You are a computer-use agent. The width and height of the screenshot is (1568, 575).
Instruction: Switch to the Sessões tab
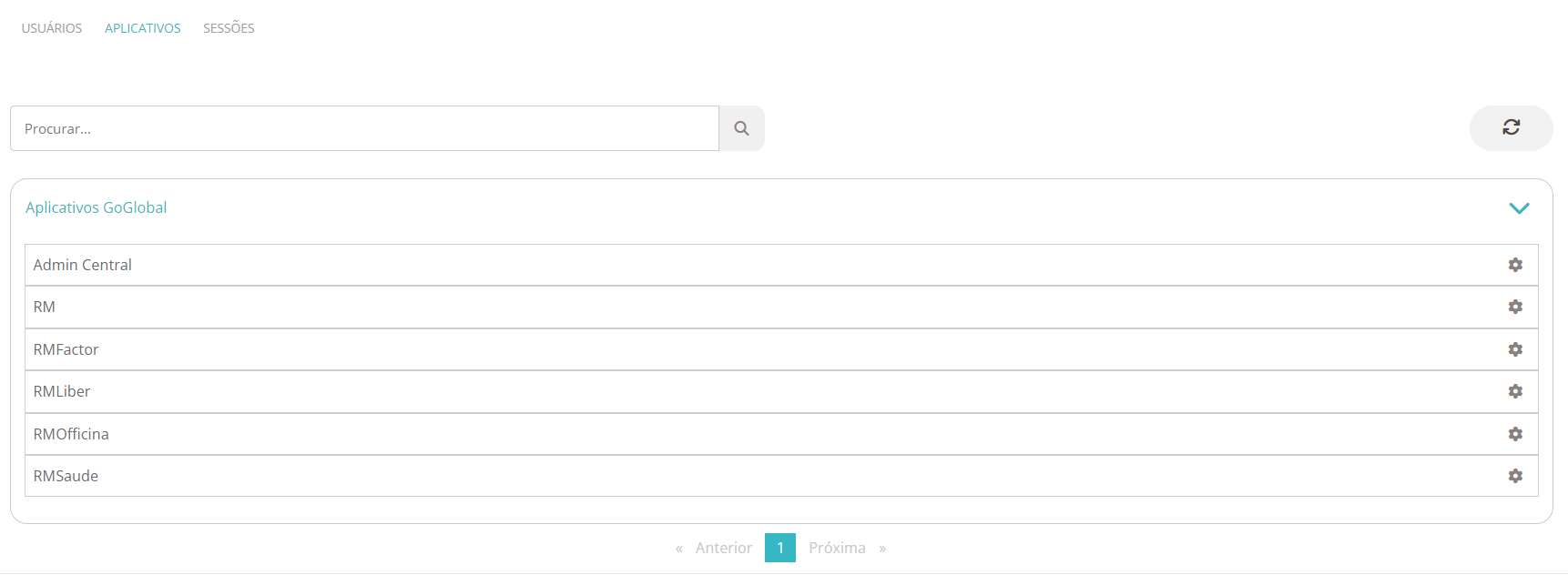click(229, 28)
